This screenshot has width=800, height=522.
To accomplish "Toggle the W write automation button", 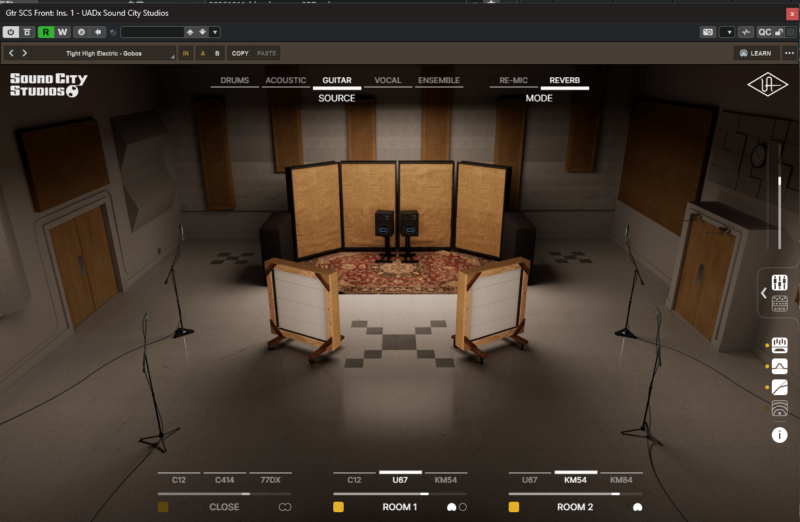I will pos(62,32).
